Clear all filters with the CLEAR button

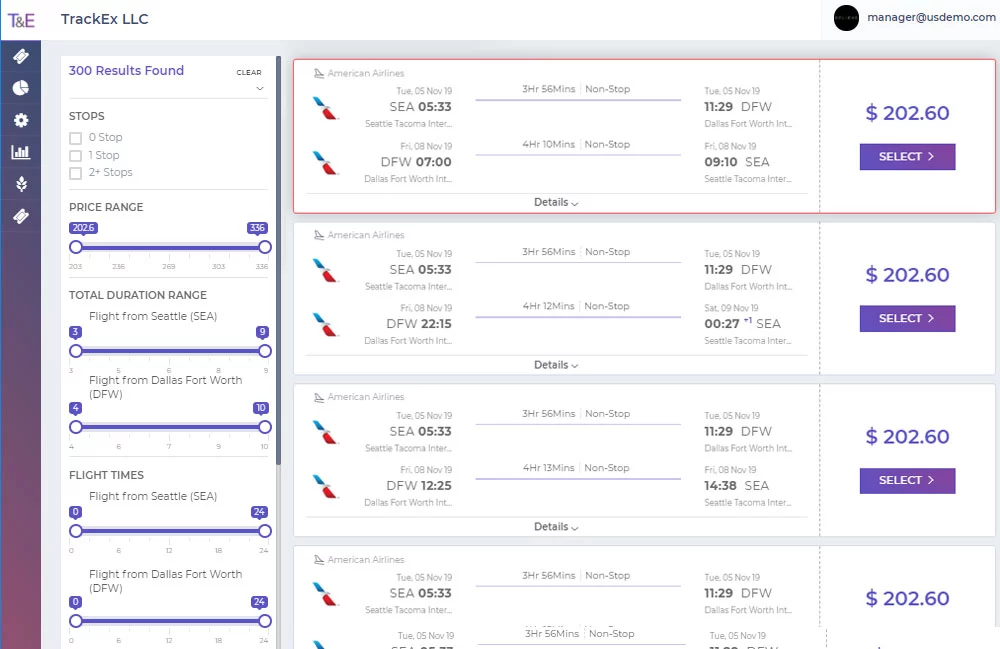click(249, 73)
